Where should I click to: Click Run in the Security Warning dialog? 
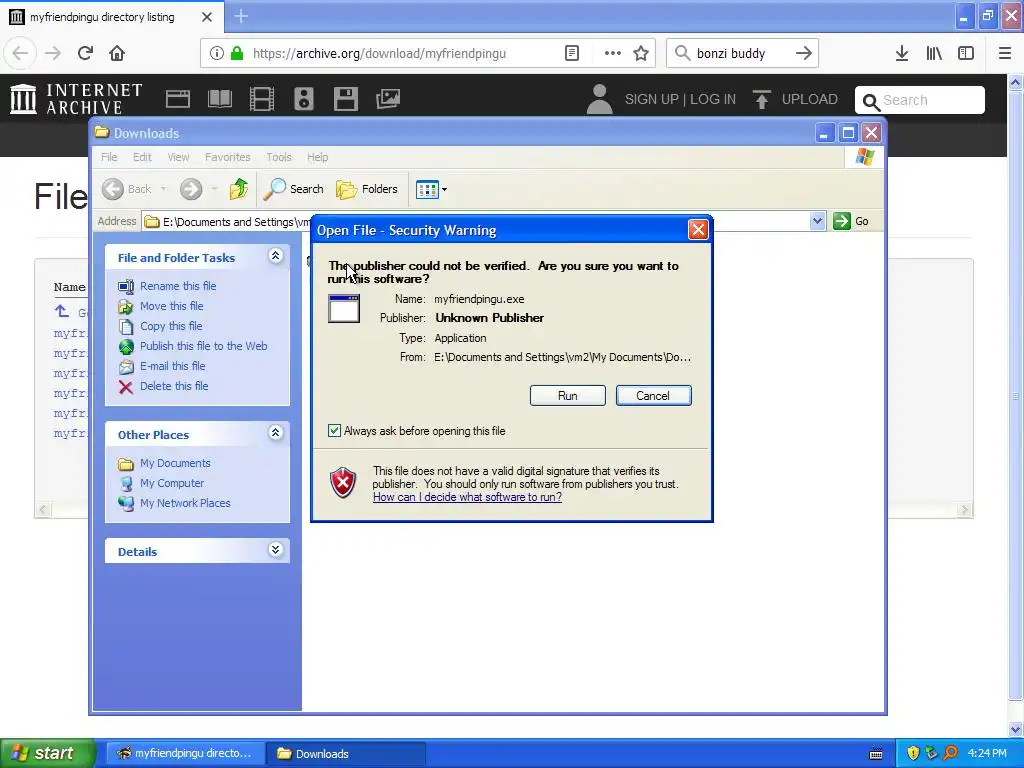[568, 396]
